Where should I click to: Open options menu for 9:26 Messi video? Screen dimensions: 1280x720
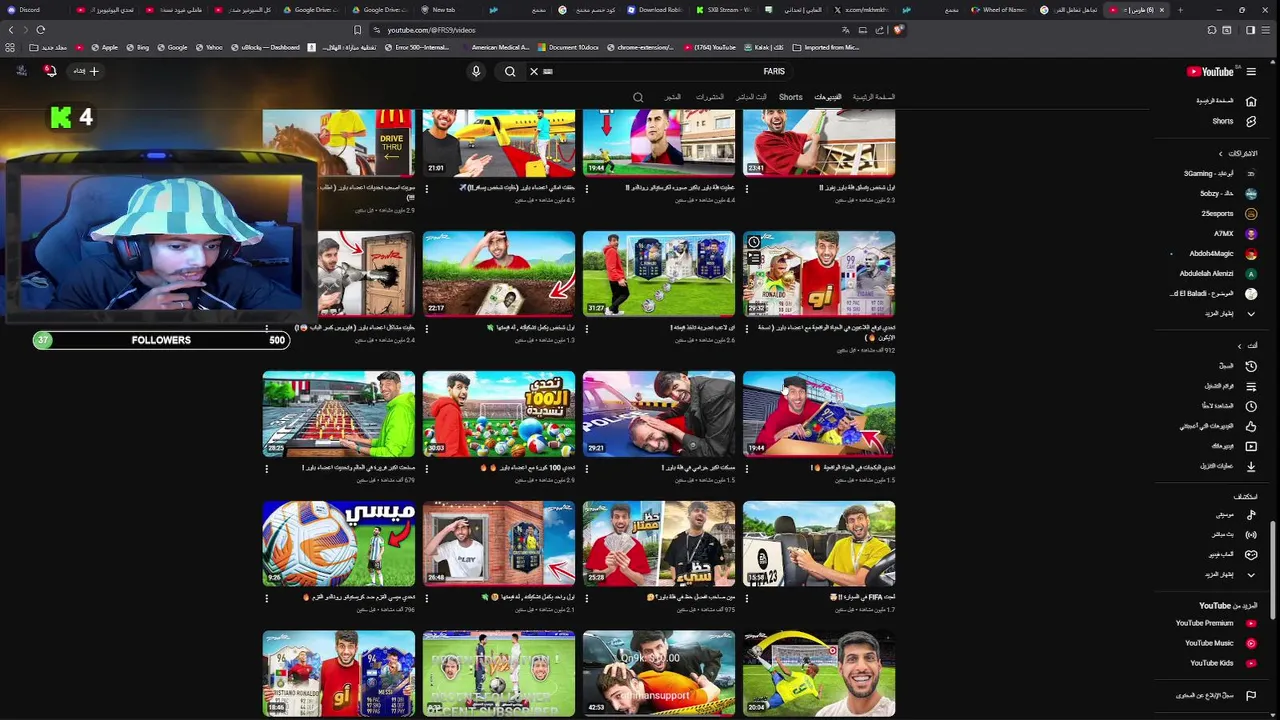[267, 598]
